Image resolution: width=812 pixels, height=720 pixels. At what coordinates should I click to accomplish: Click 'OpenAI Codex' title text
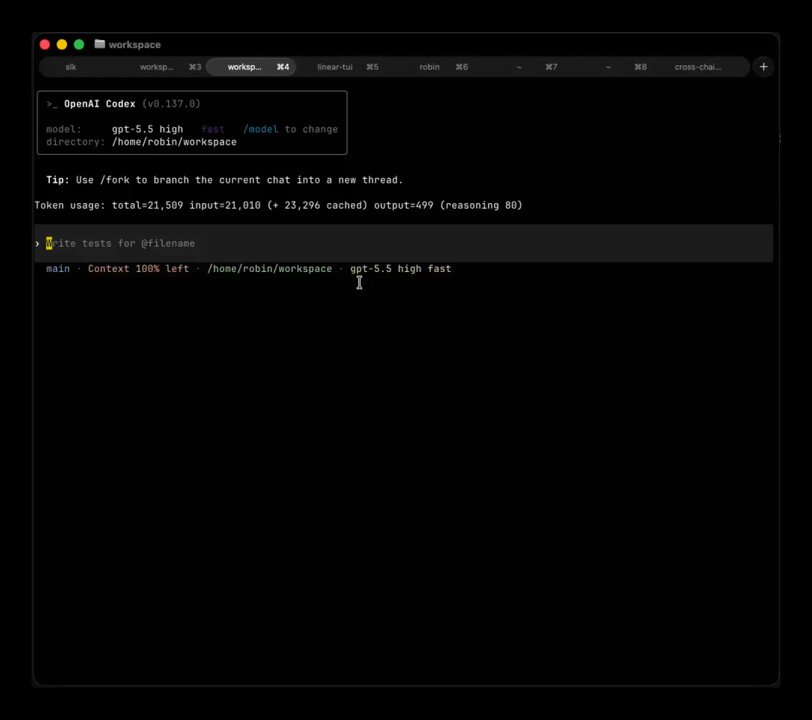[99, 104]
